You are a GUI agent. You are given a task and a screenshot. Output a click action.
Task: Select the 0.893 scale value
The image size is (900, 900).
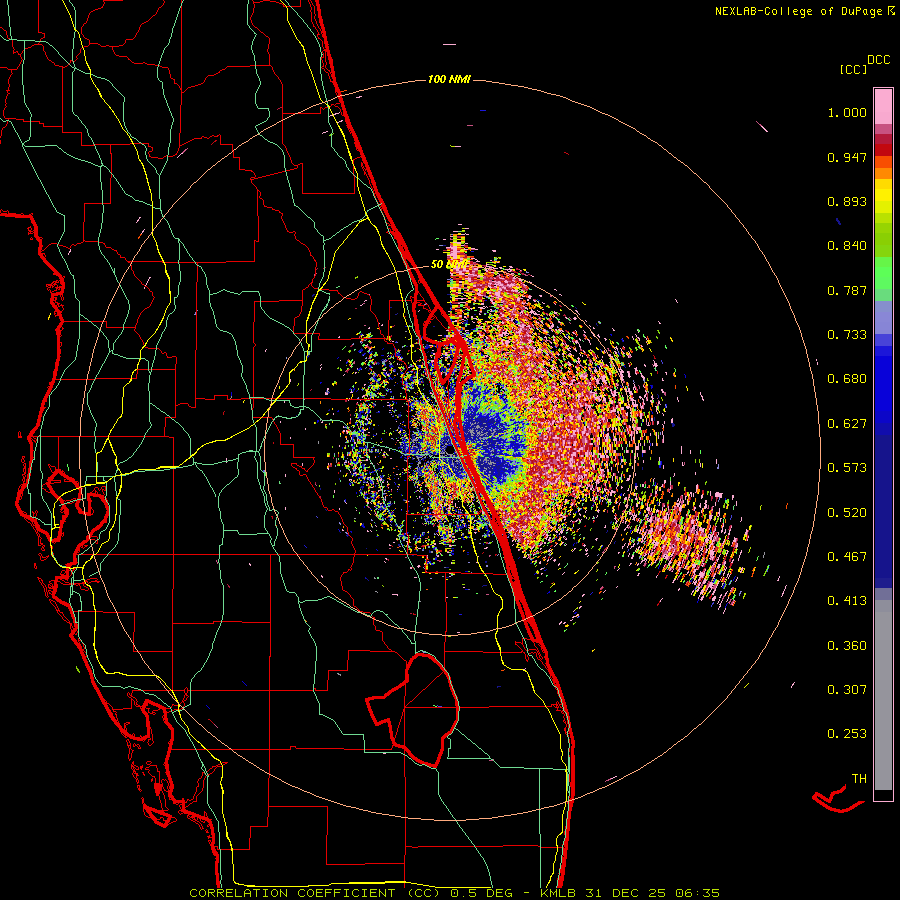tap(847, 201)
